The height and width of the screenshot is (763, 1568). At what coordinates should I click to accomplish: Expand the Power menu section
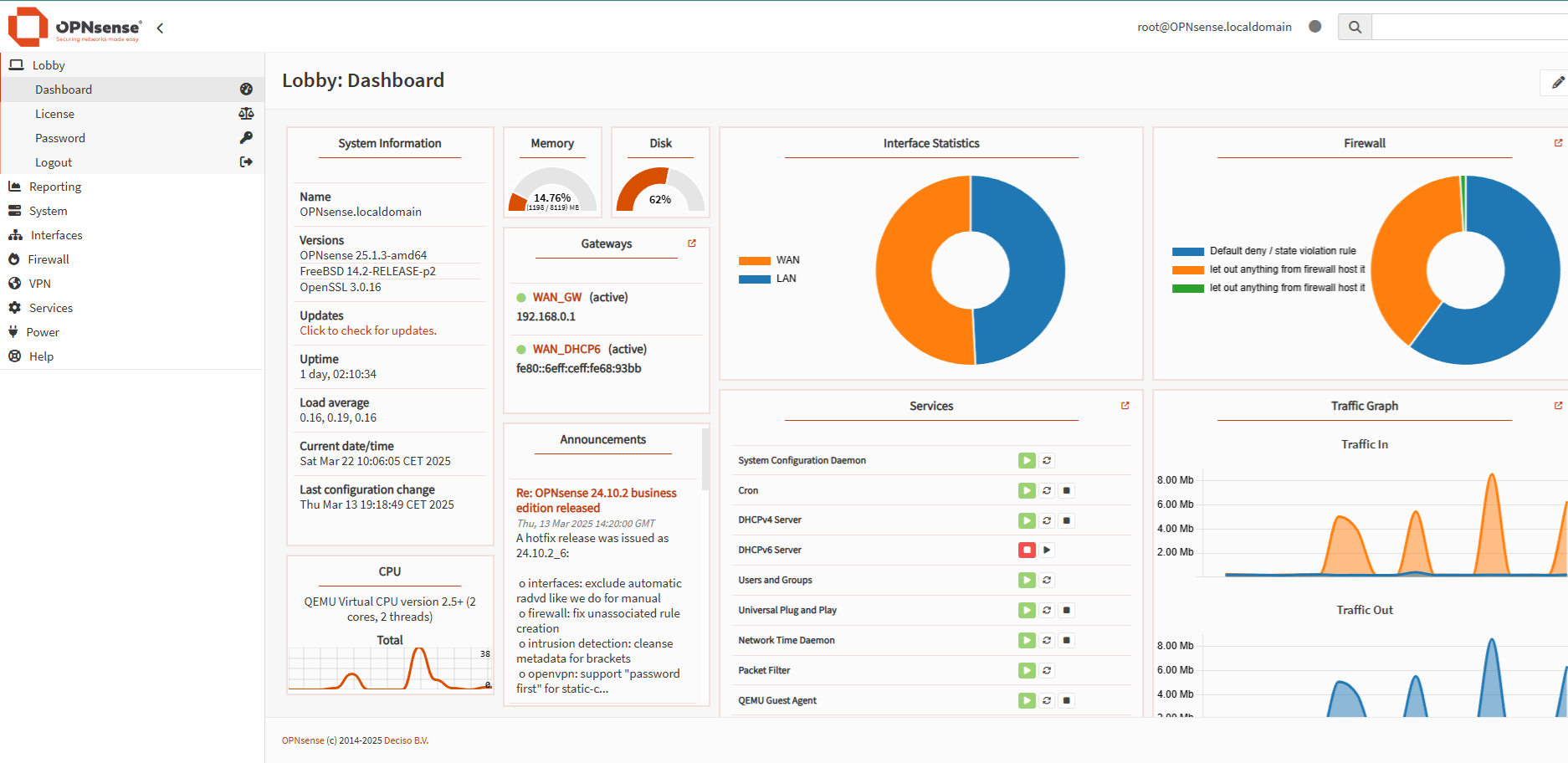(x=132, y=332)
